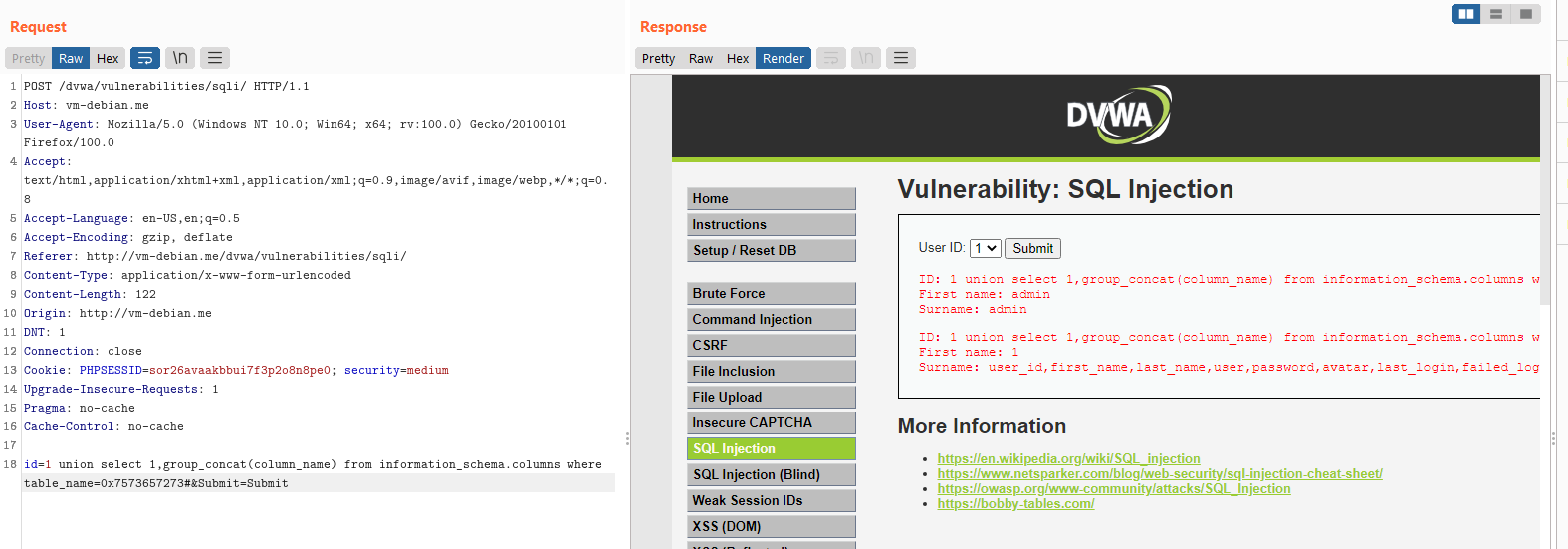The image size is (1568, 549).
Task: Click the DVWA logo in rendered page
Action: 1119,115
